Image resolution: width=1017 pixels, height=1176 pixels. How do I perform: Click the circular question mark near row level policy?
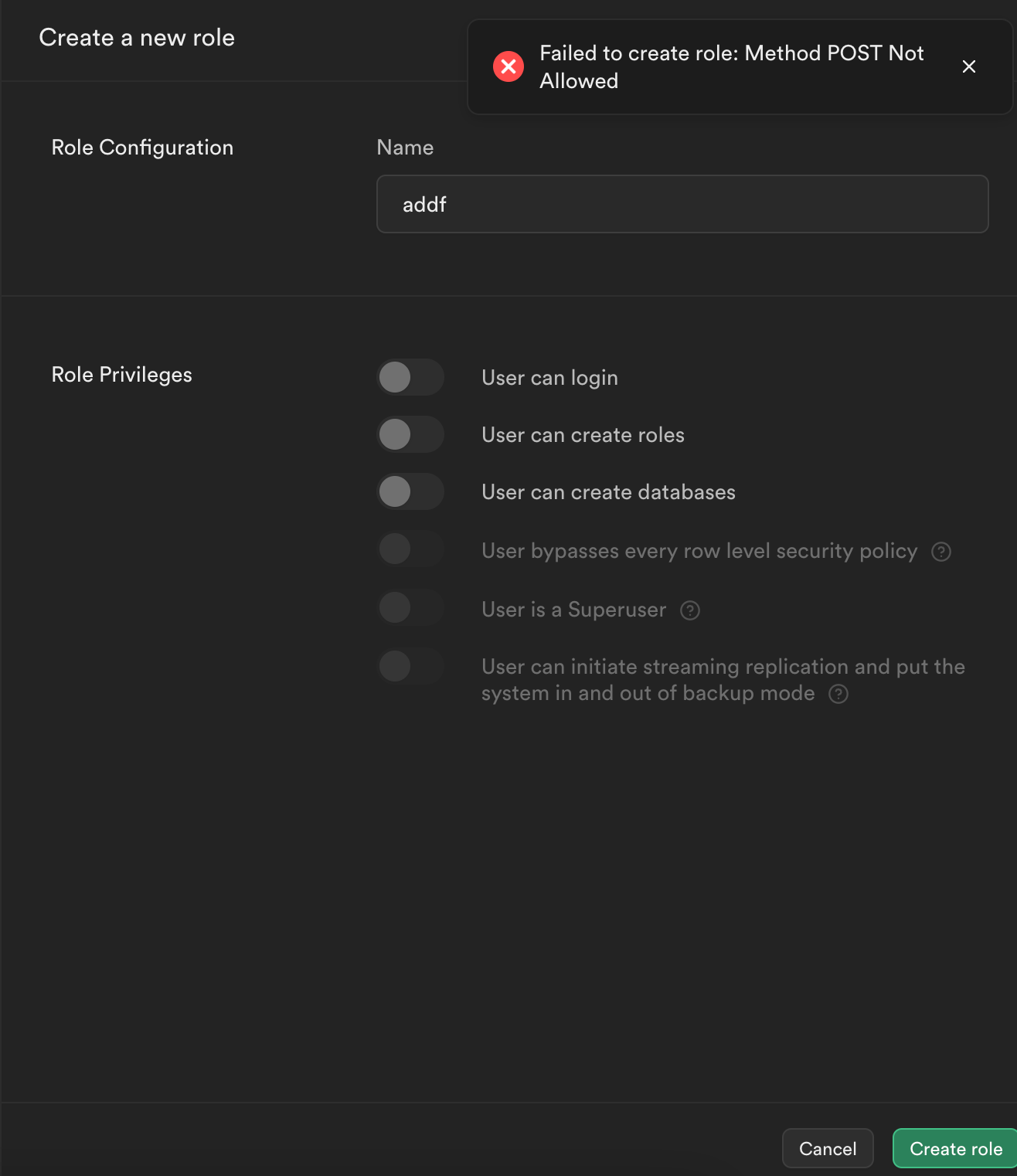pos(941,552)
